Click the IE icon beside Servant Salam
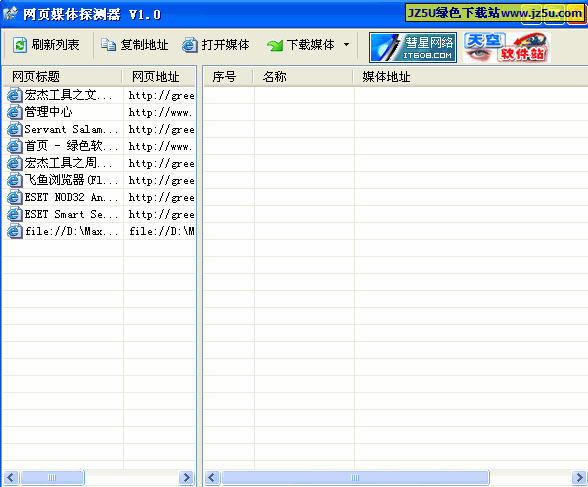This screenshot has width=588, height=487. 15,129
